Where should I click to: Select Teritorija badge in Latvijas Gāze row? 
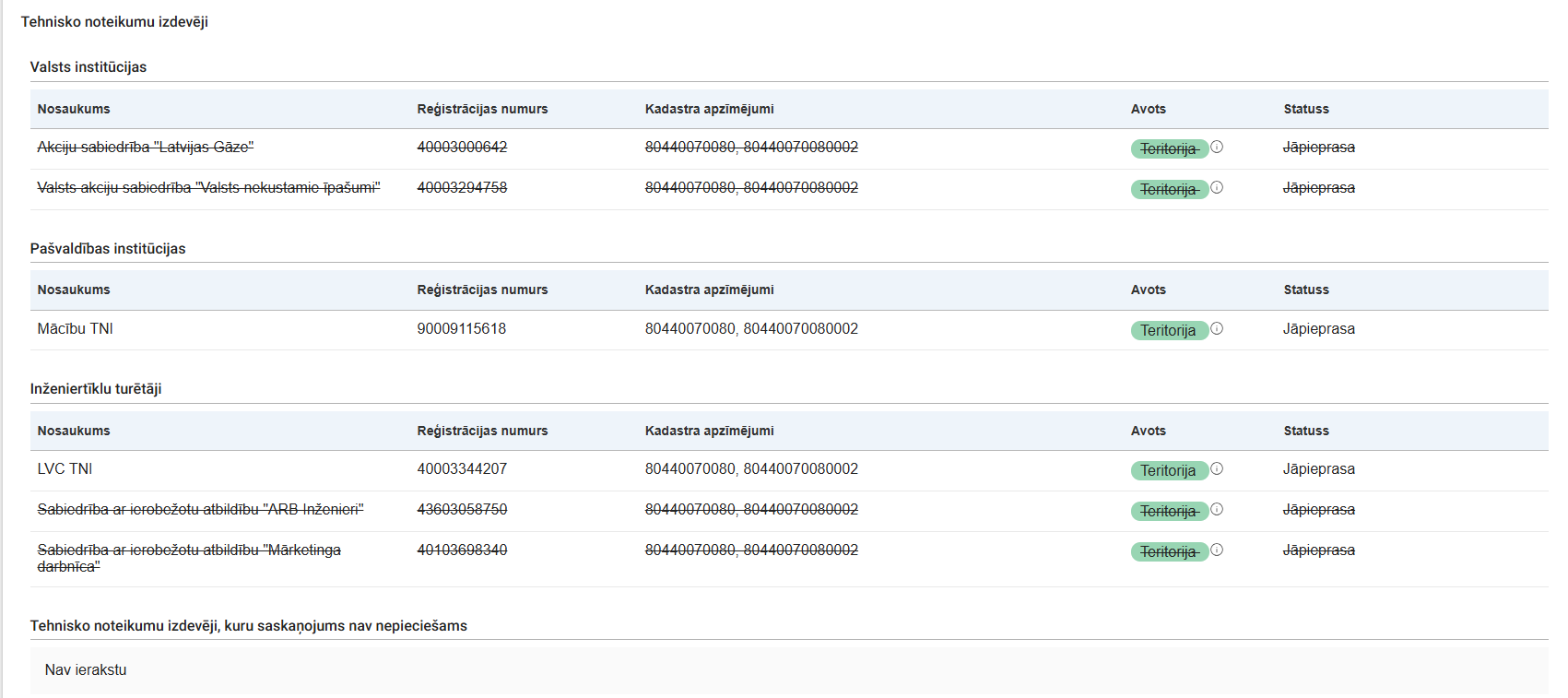pyautogui.click(x=1168, y=148)
